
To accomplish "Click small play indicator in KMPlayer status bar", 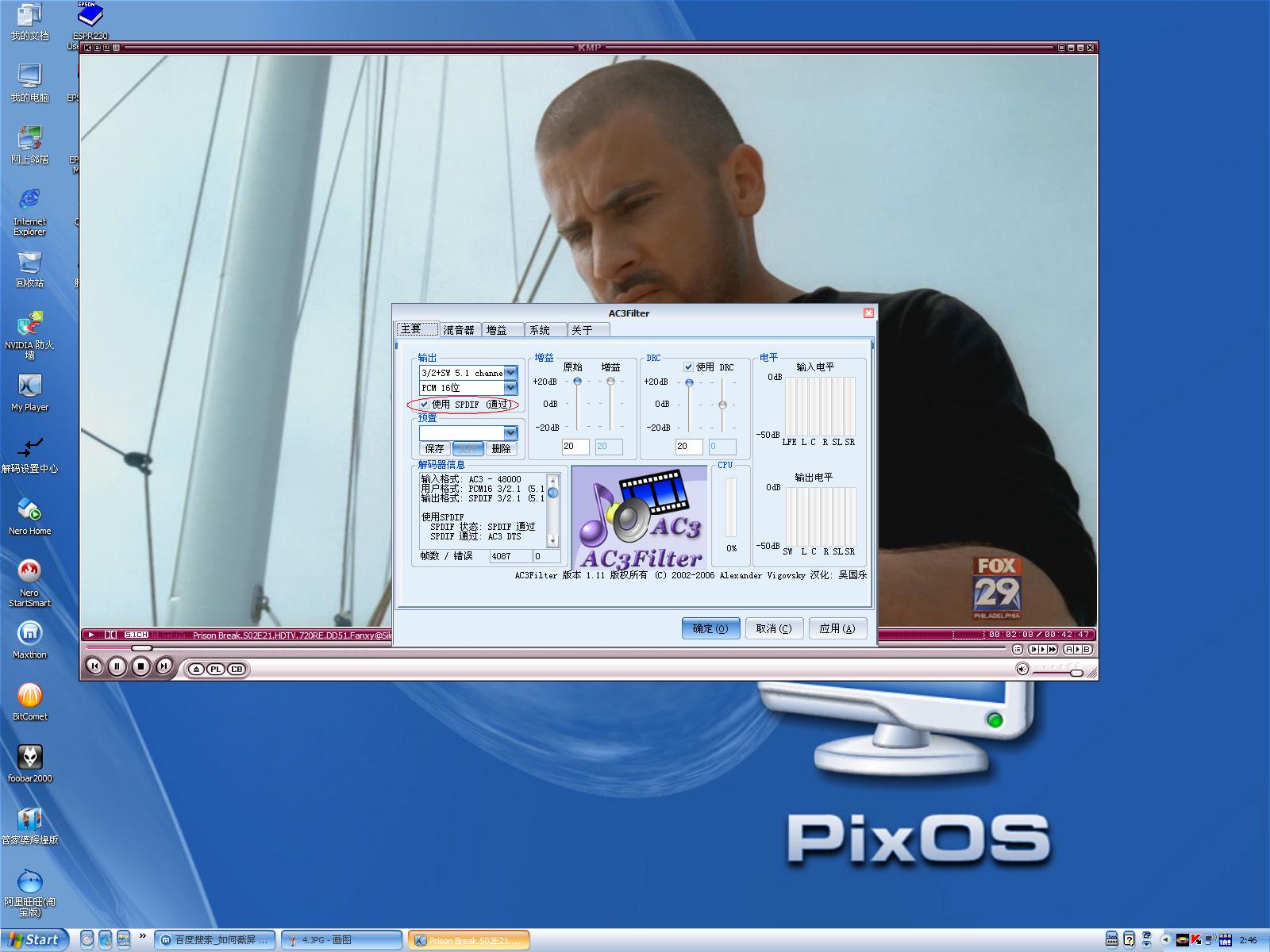I will click(91, 635).
